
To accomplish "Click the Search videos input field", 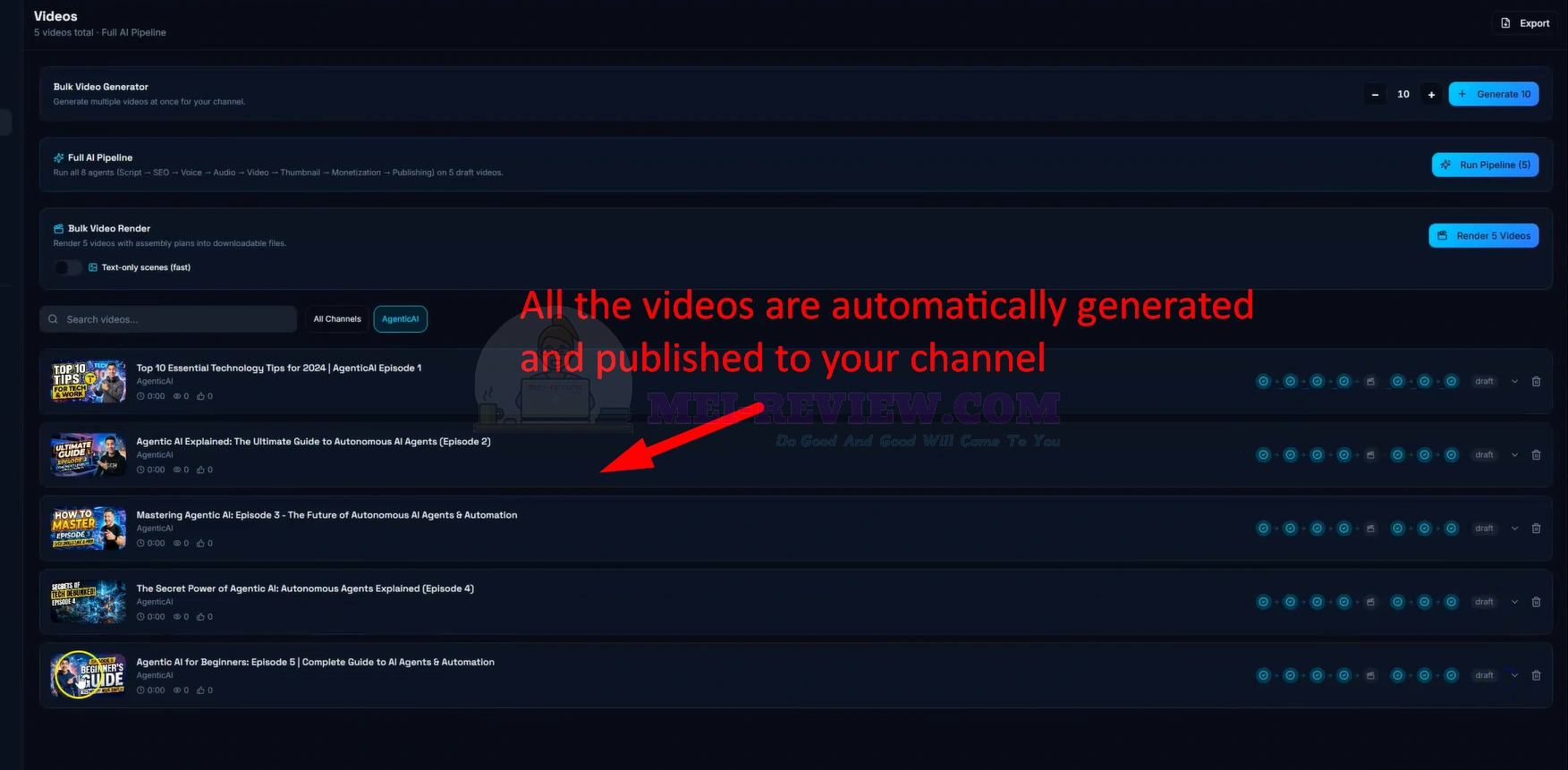I will (168, 319).
